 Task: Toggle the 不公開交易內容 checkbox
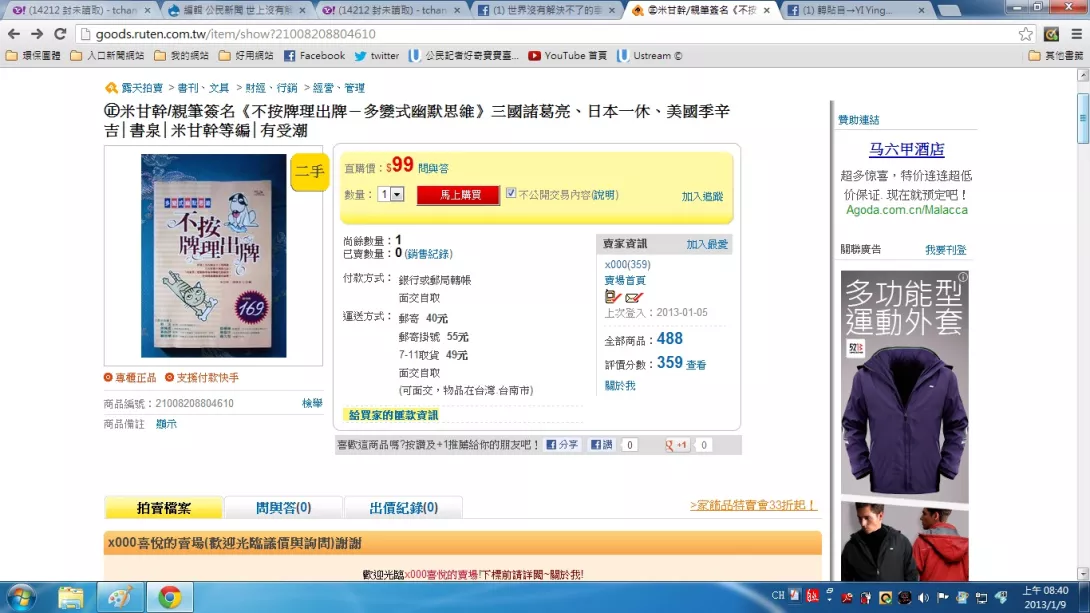click(511, 193)
